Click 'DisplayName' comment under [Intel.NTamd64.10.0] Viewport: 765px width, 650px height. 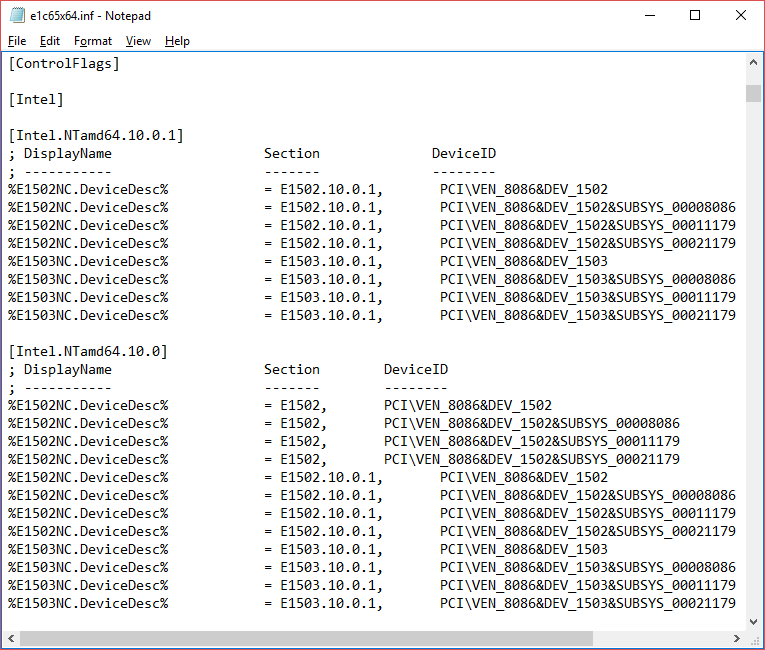coord(68,369)
